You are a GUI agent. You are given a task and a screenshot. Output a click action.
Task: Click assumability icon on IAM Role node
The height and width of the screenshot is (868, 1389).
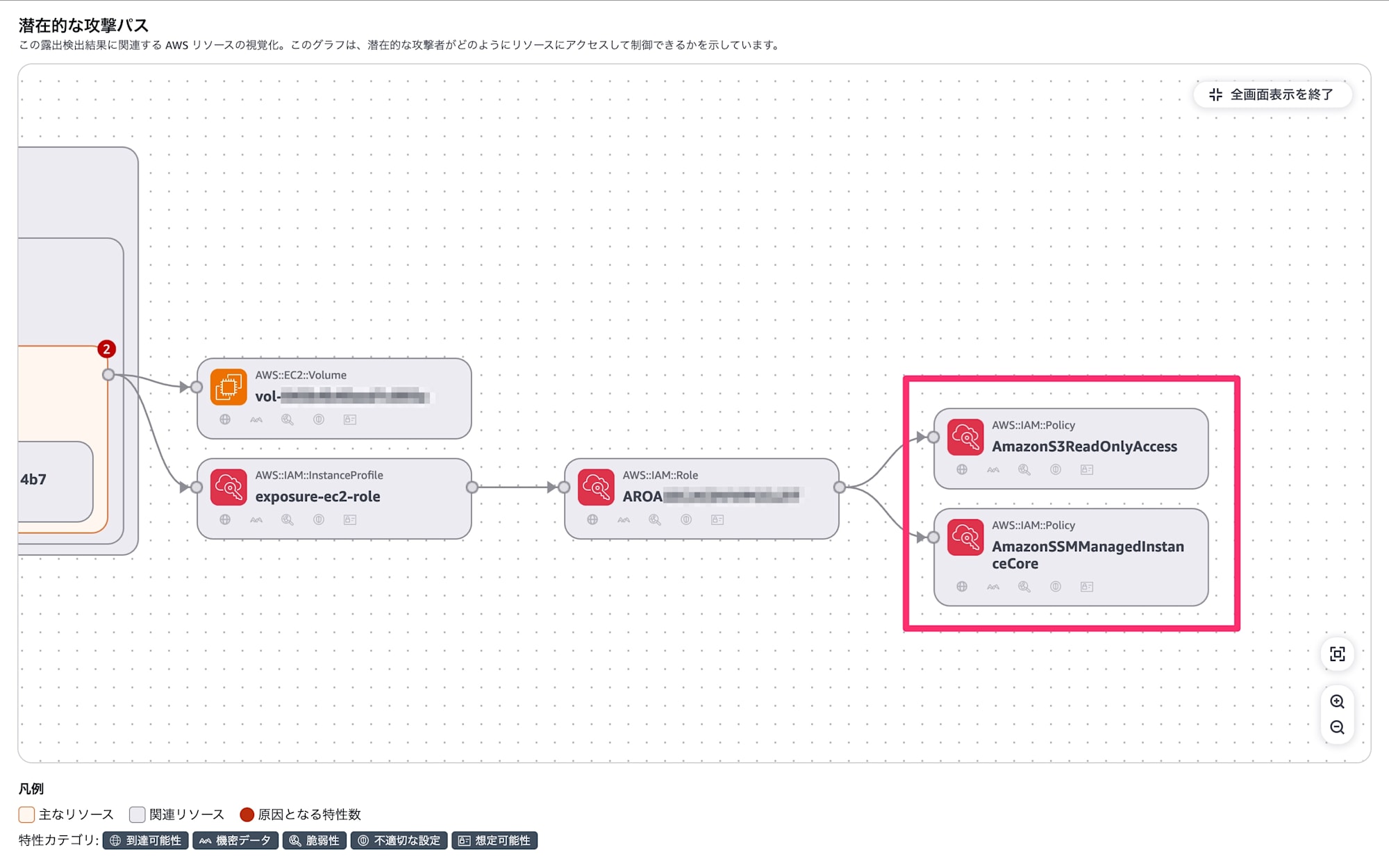(717, 519)
